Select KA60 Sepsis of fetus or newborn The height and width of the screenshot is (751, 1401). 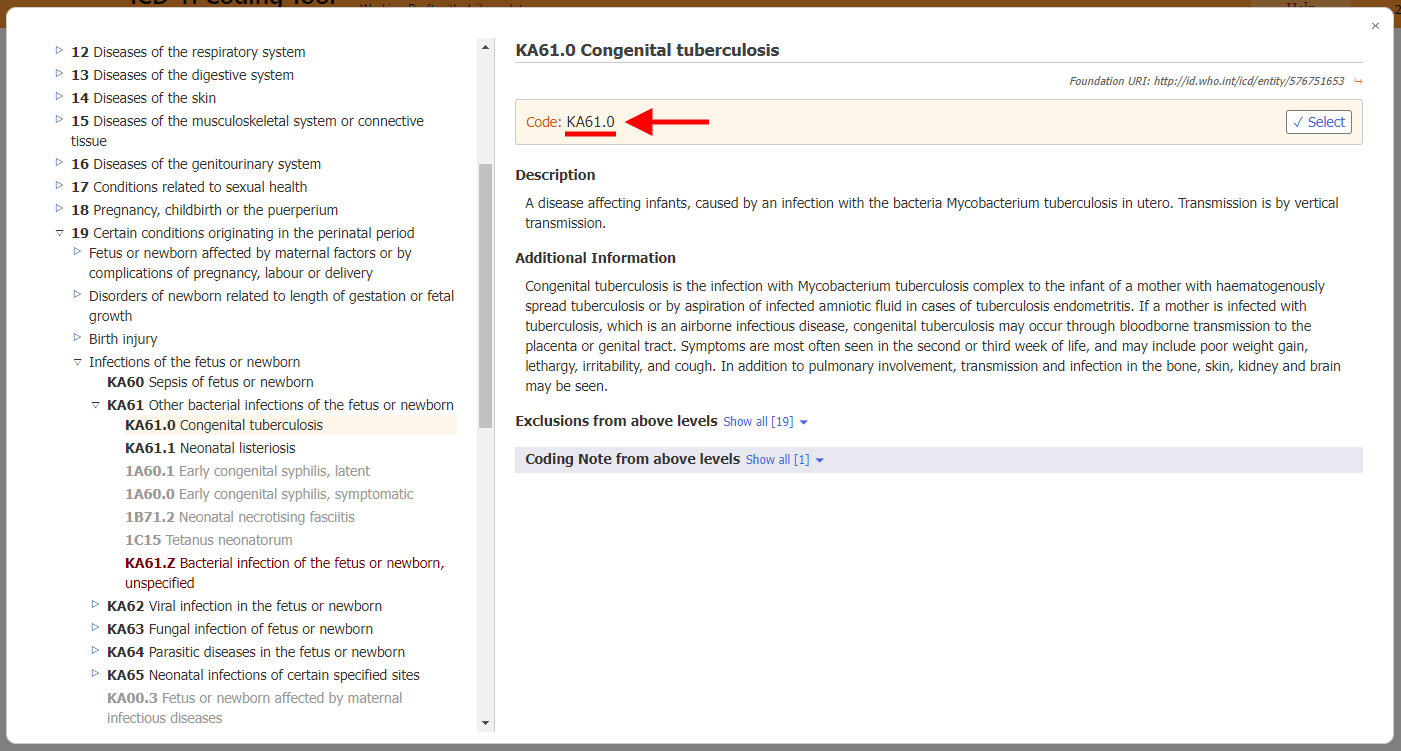point(210,382)
